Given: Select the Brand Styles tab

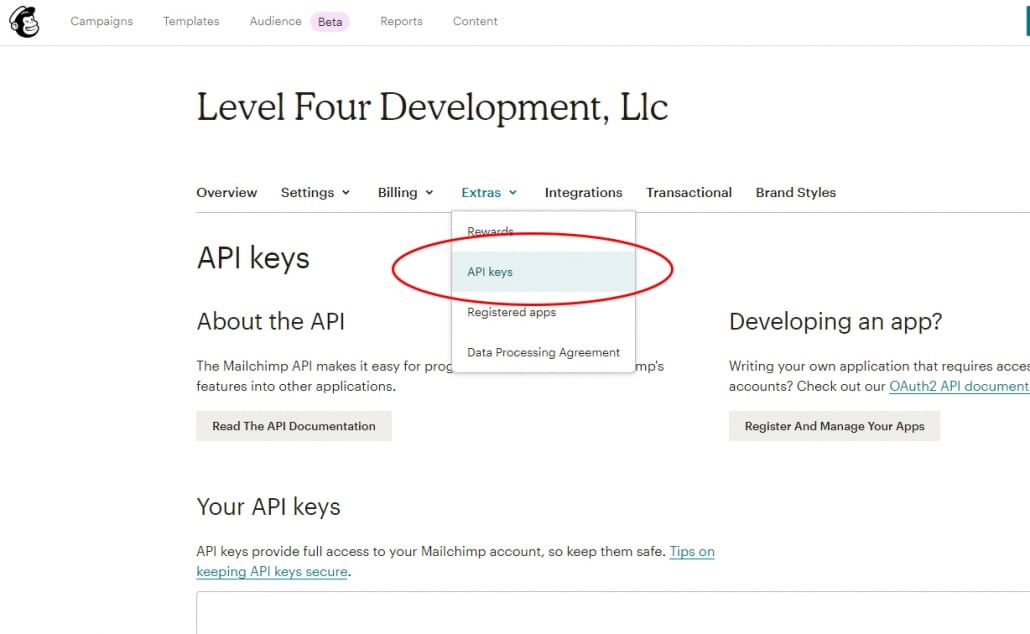Looking at the screenshot, I should click(795, 192).
